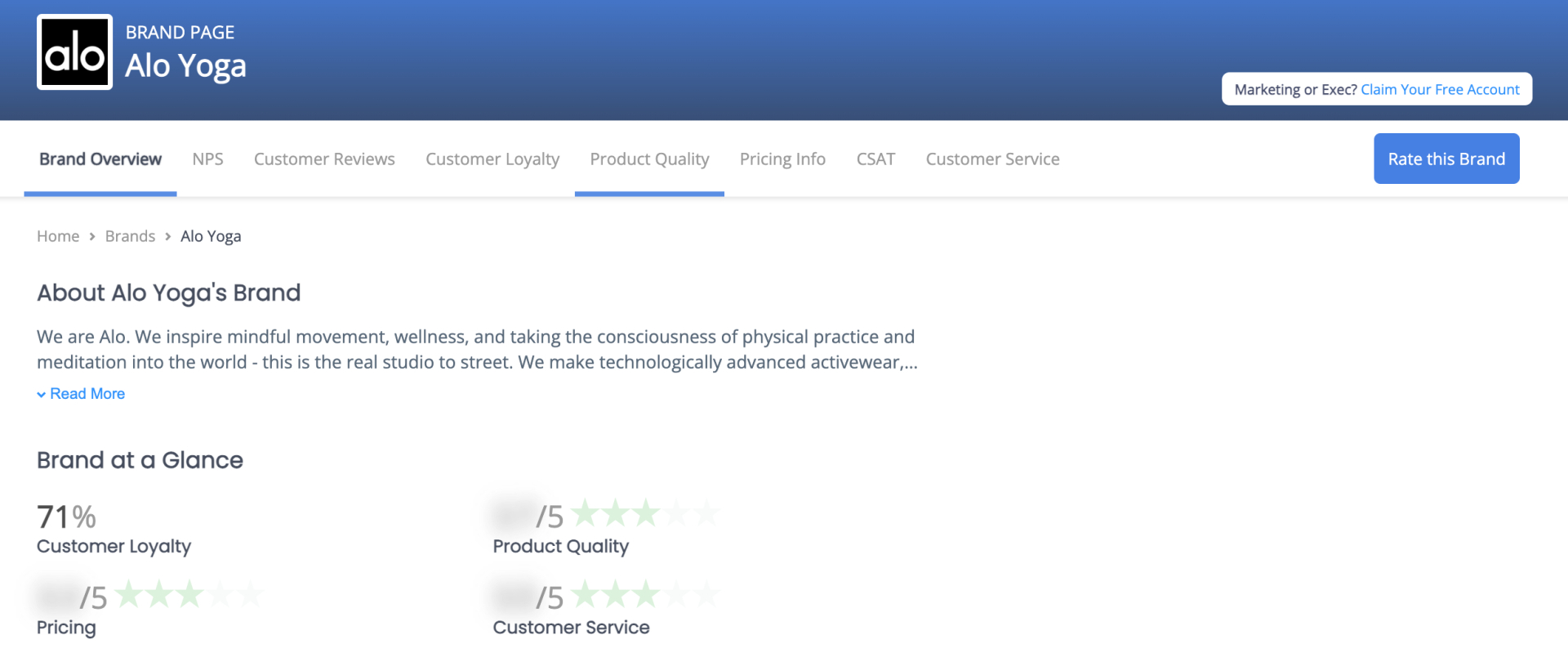Expand the Read More description
The image size is (1568, 662).
coord(87,393)
